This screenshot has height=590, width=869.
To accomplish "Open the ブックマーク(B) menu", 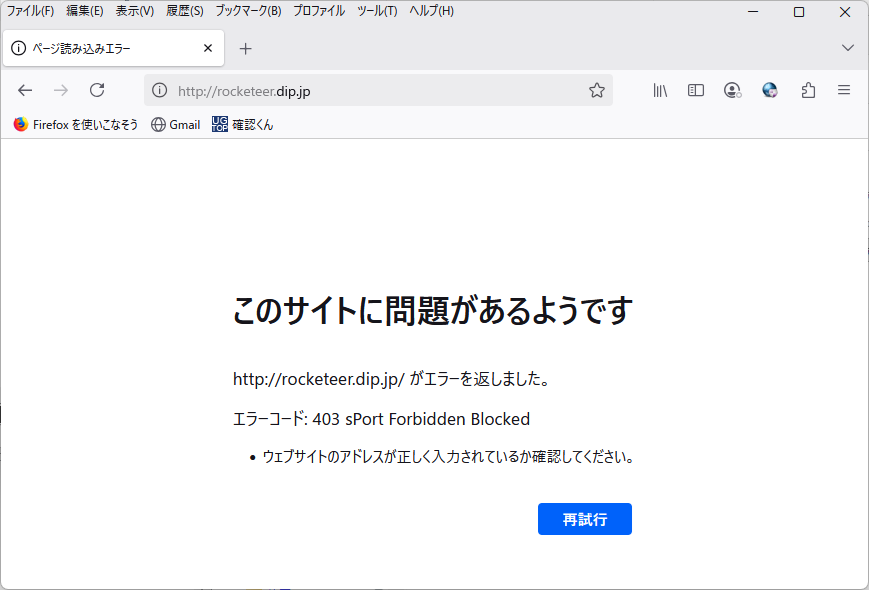I will tap(248, 11).
